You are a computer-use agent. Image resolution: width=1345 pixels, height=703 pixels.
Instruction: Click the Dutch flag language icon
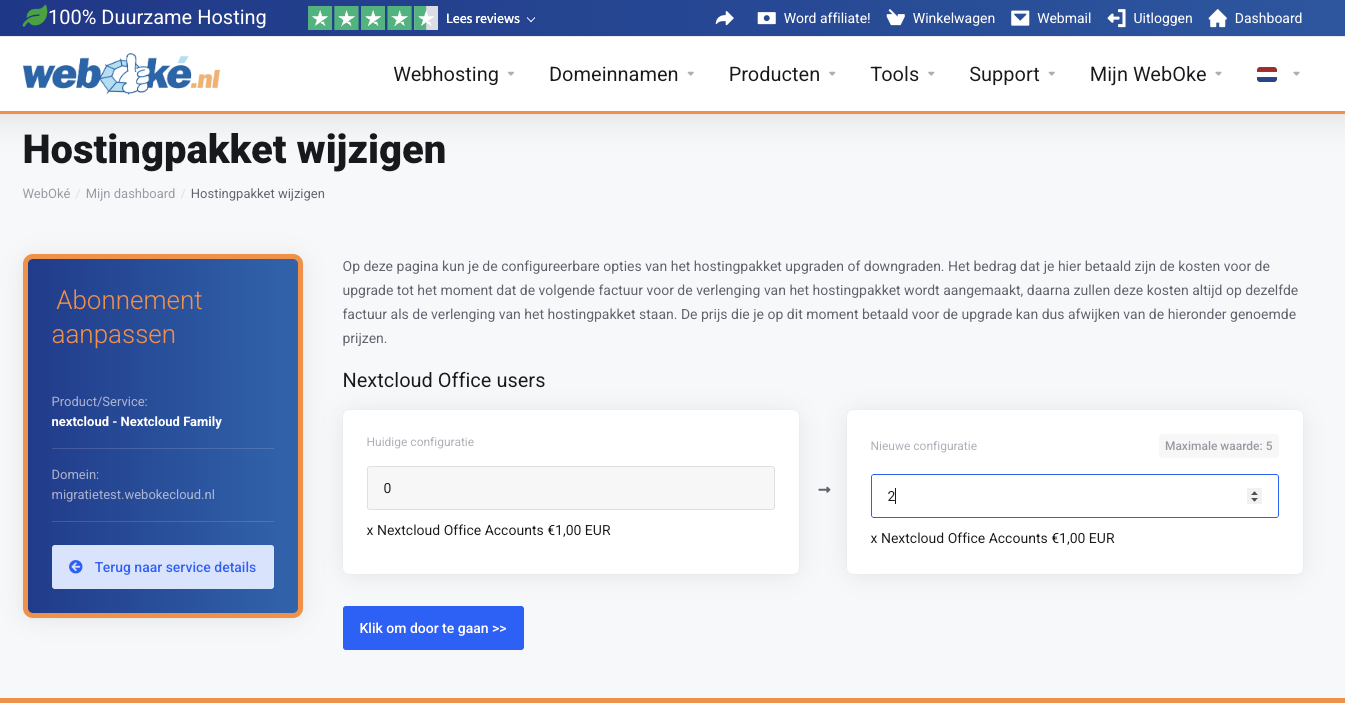pos(1267,74)
